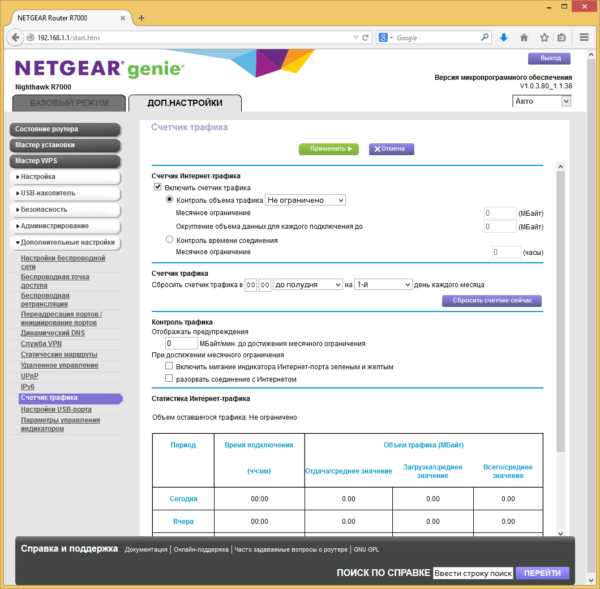This screenshot has height=589, width=600.
Task: Open Документация help link
Action: [146, 549]
